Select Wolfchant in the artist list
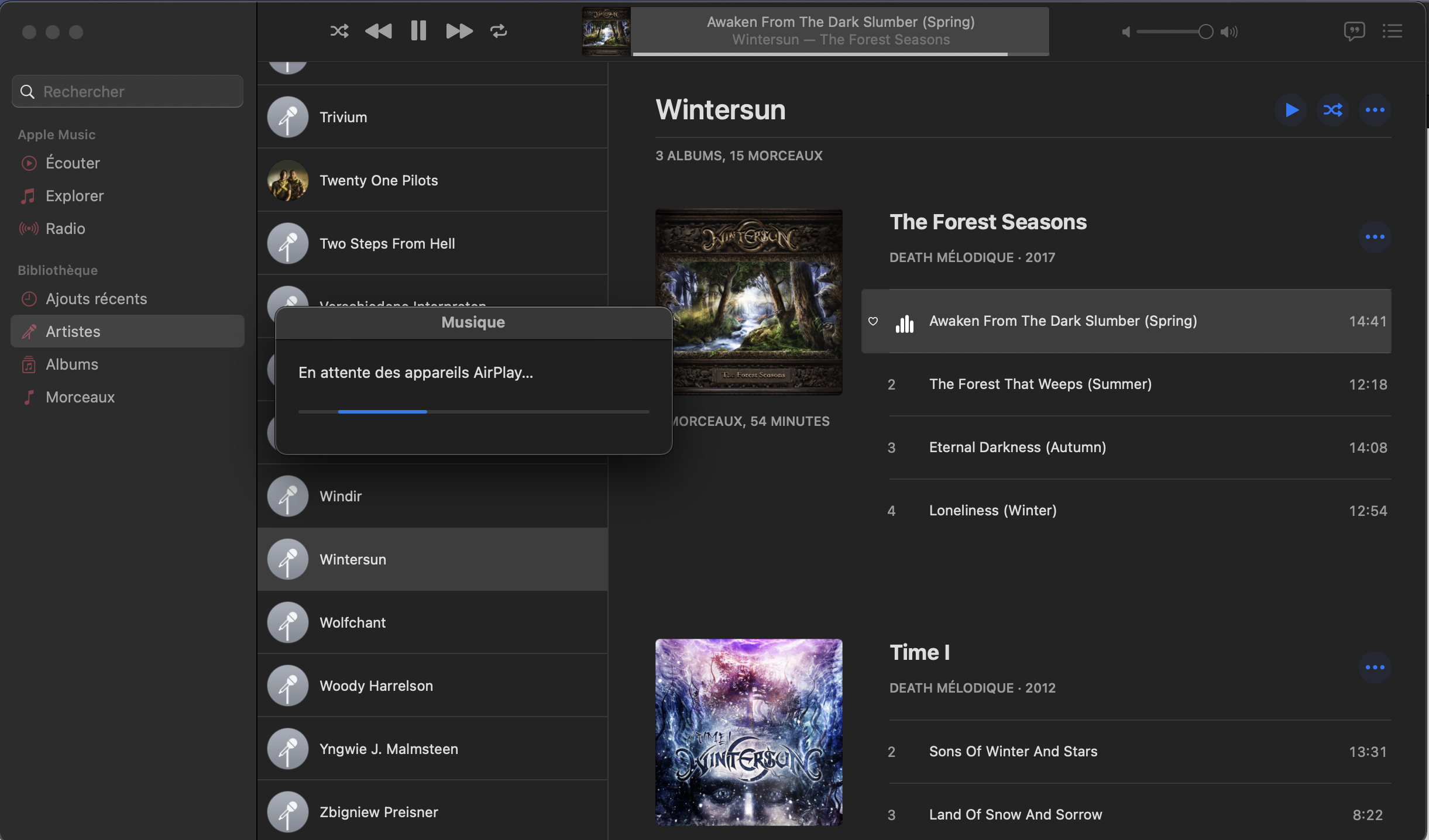Viewport: 1429px width, 840px height. click(353, 622)
